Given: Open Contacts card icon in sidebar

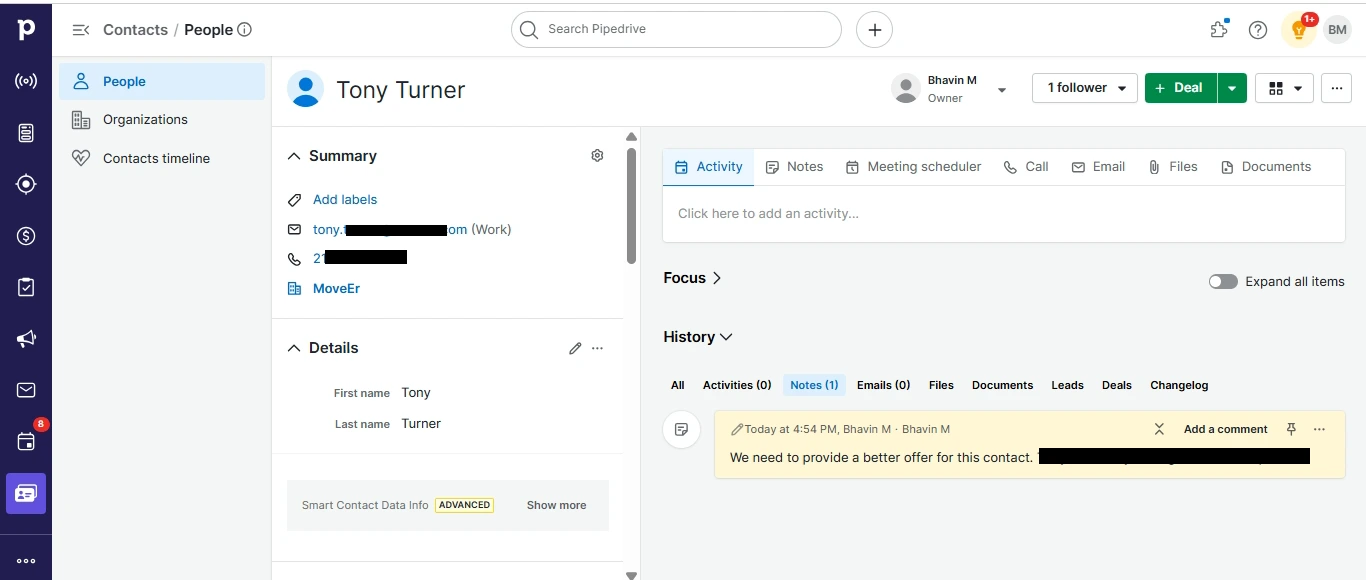Looking at the screenshot, I should pos(26,493).
